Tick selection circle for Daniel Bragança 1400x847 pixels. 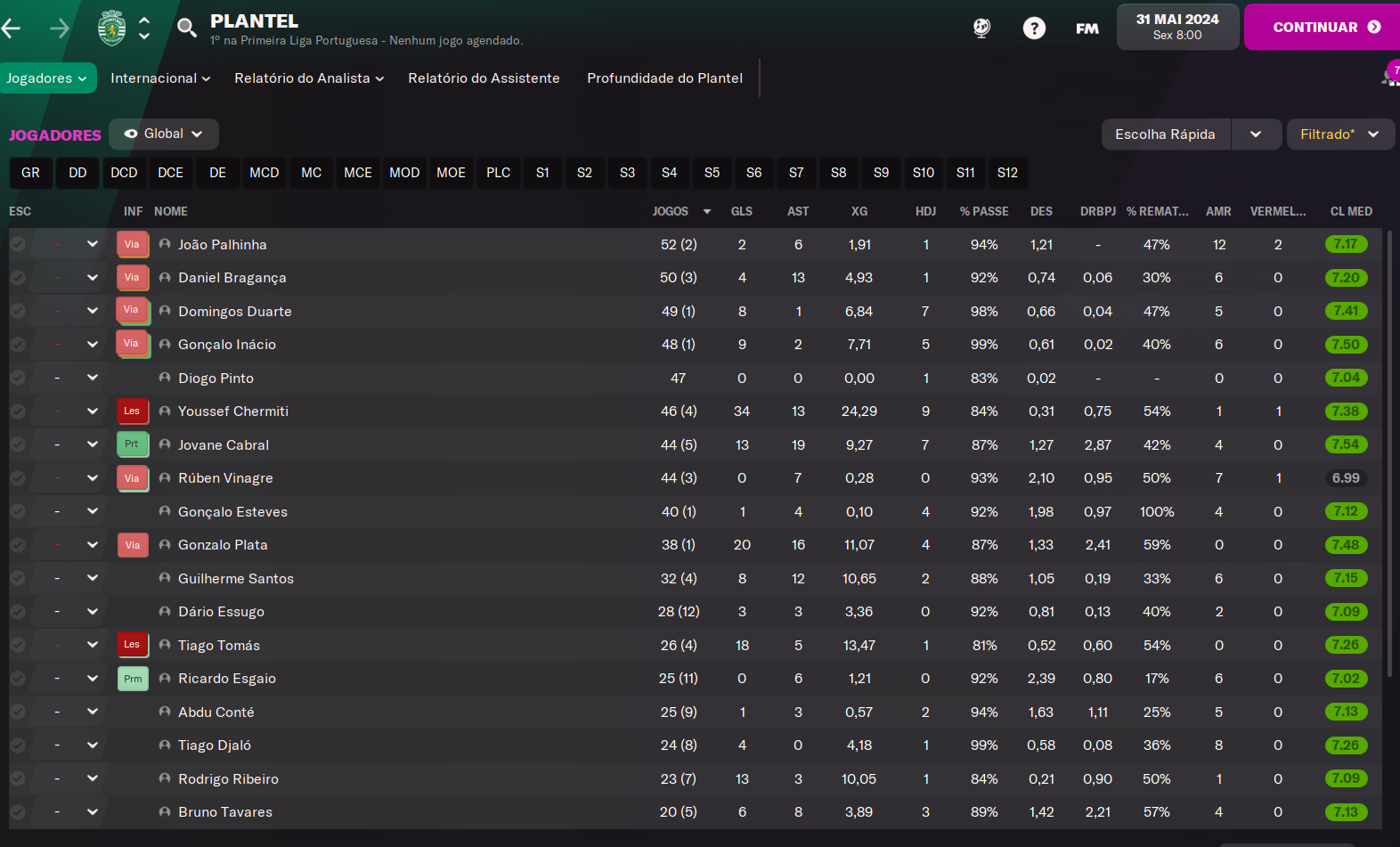point(18,277)
